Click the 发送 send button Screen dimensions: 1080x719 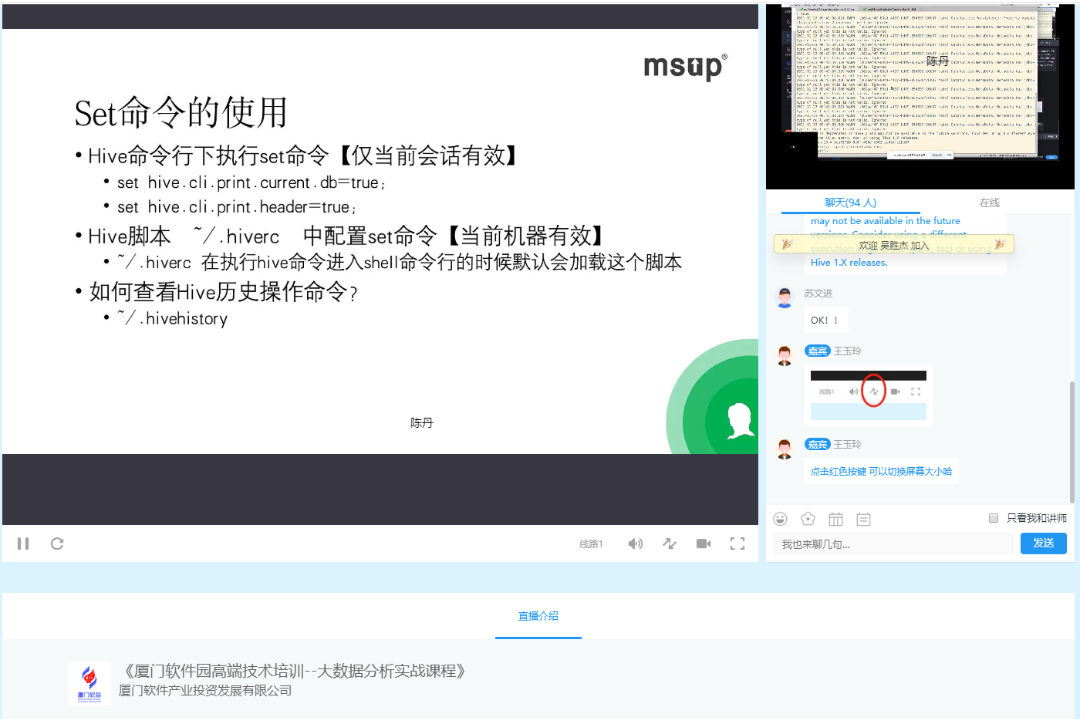1043,543
